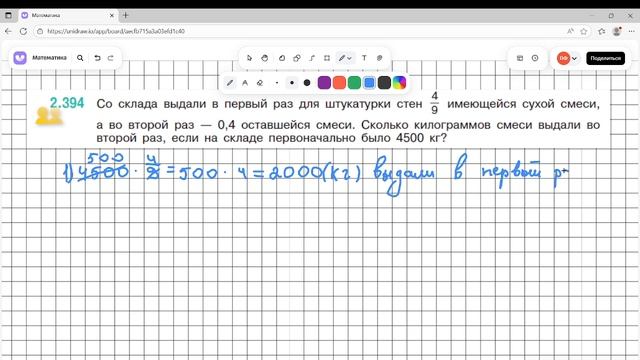Open the rainbow custom color picker
The image size is (640, 360).
pos(399,83)
